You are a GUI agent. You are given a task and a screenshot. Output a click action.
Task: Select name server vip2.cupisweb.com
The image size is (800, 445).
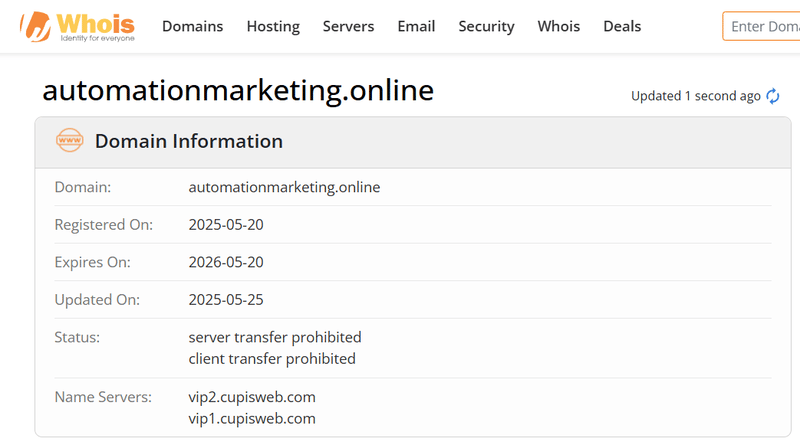pyautogui.click(x=252, y=397)
